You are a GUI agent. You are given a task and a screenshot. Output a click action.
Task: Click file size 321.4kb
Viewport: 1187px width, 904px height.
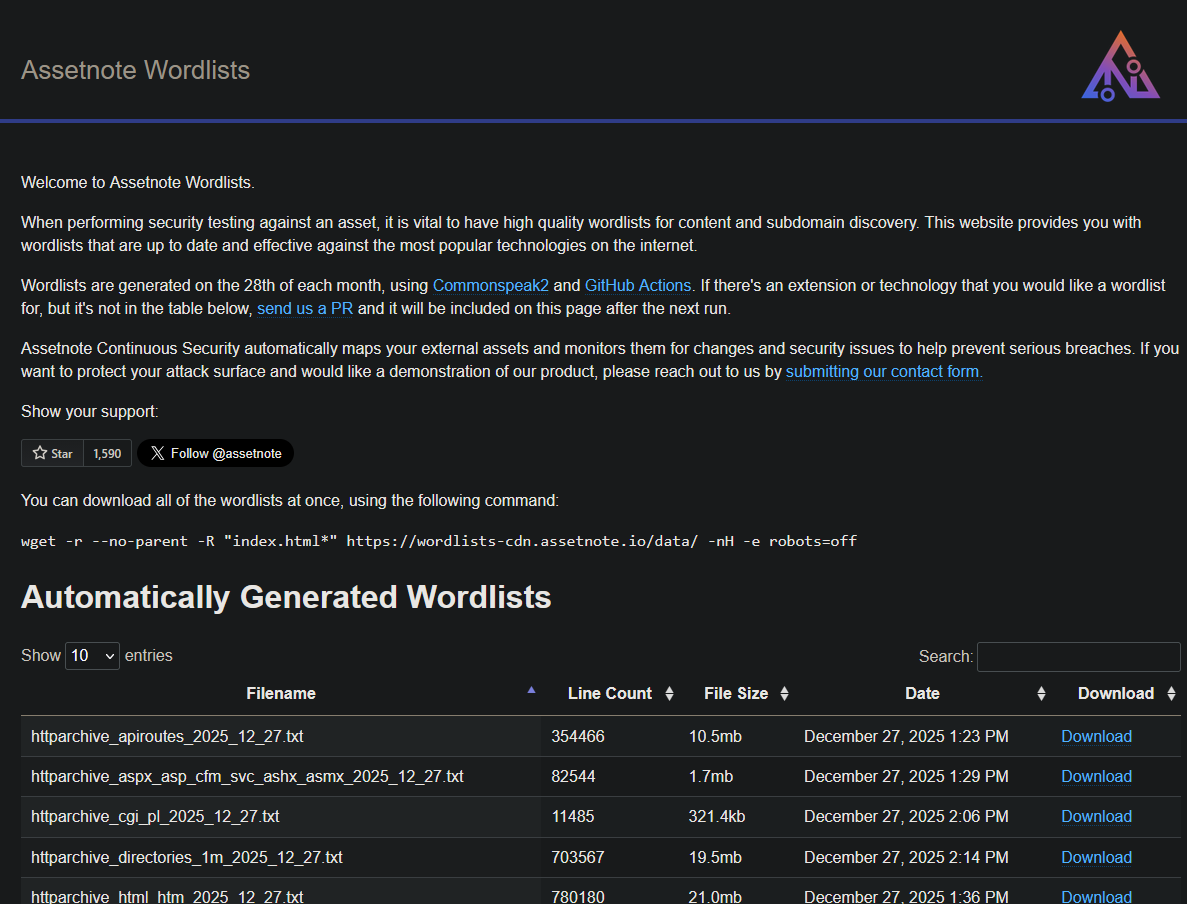(x=717, y=817)
